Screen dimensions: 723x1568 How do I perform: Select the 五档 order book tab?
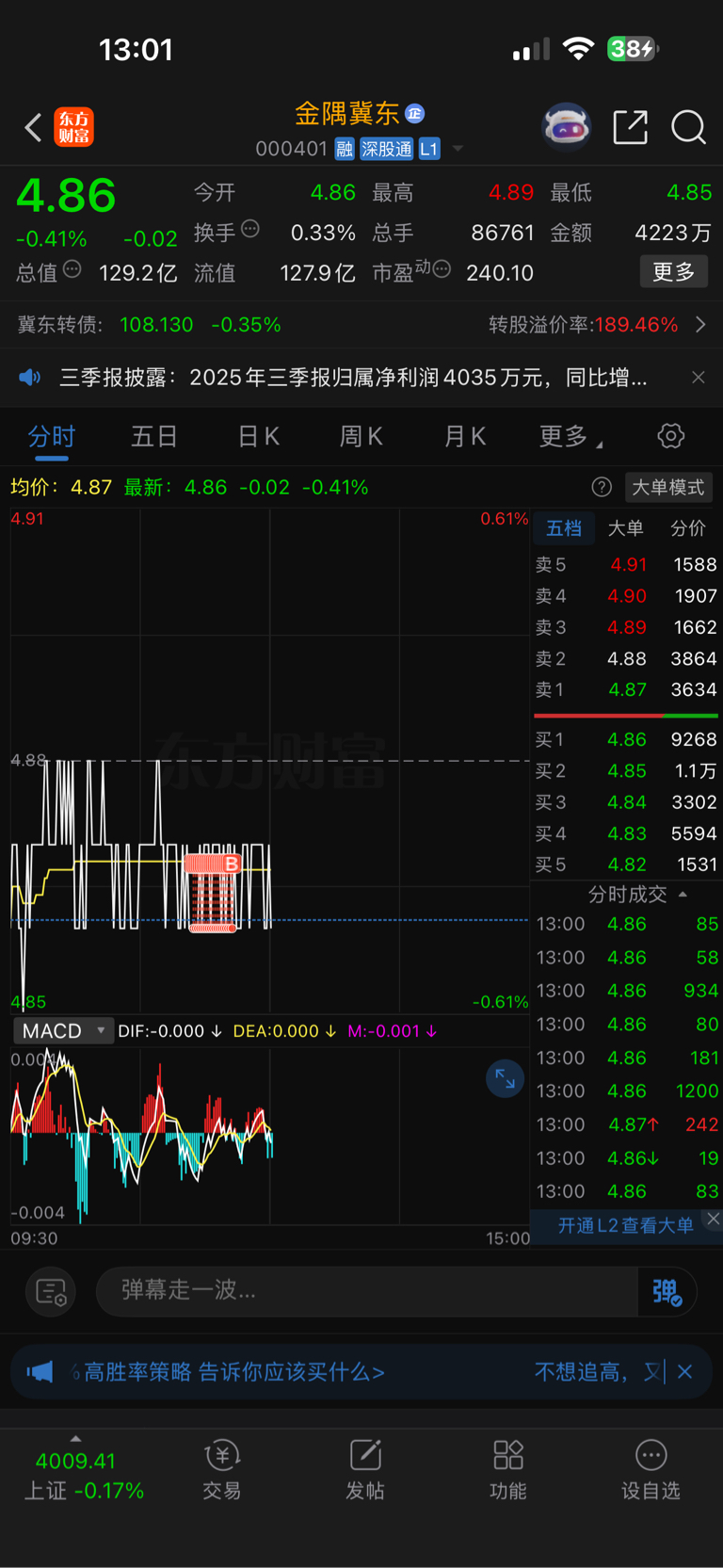pyautogui.click(x=564, y=528)
